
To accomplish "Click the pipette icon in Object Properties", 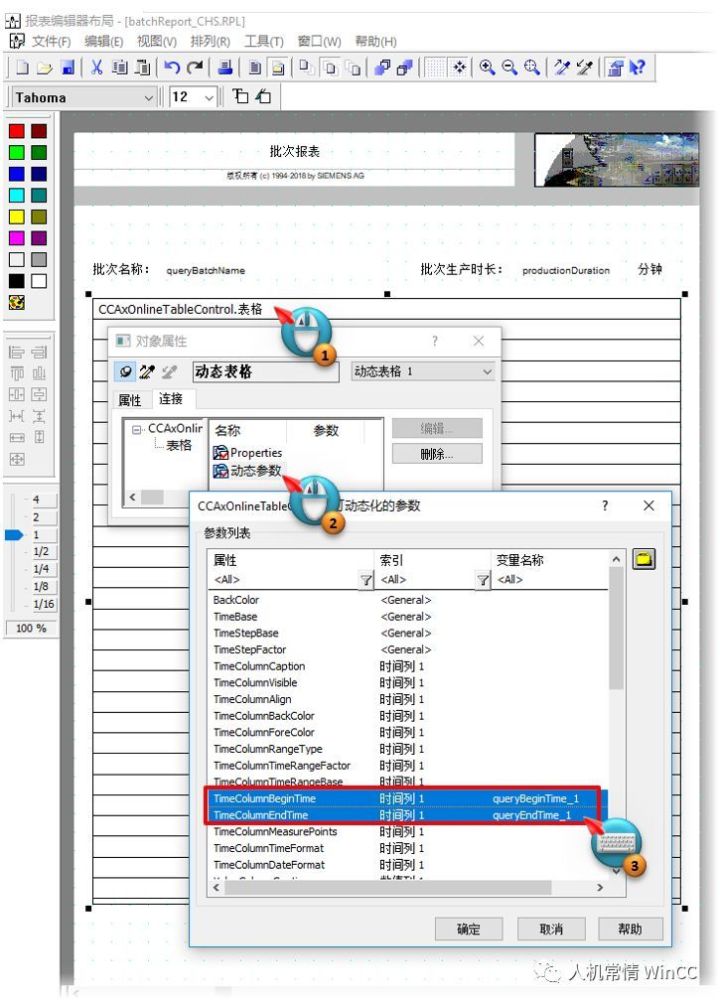I will coord(147,371).
